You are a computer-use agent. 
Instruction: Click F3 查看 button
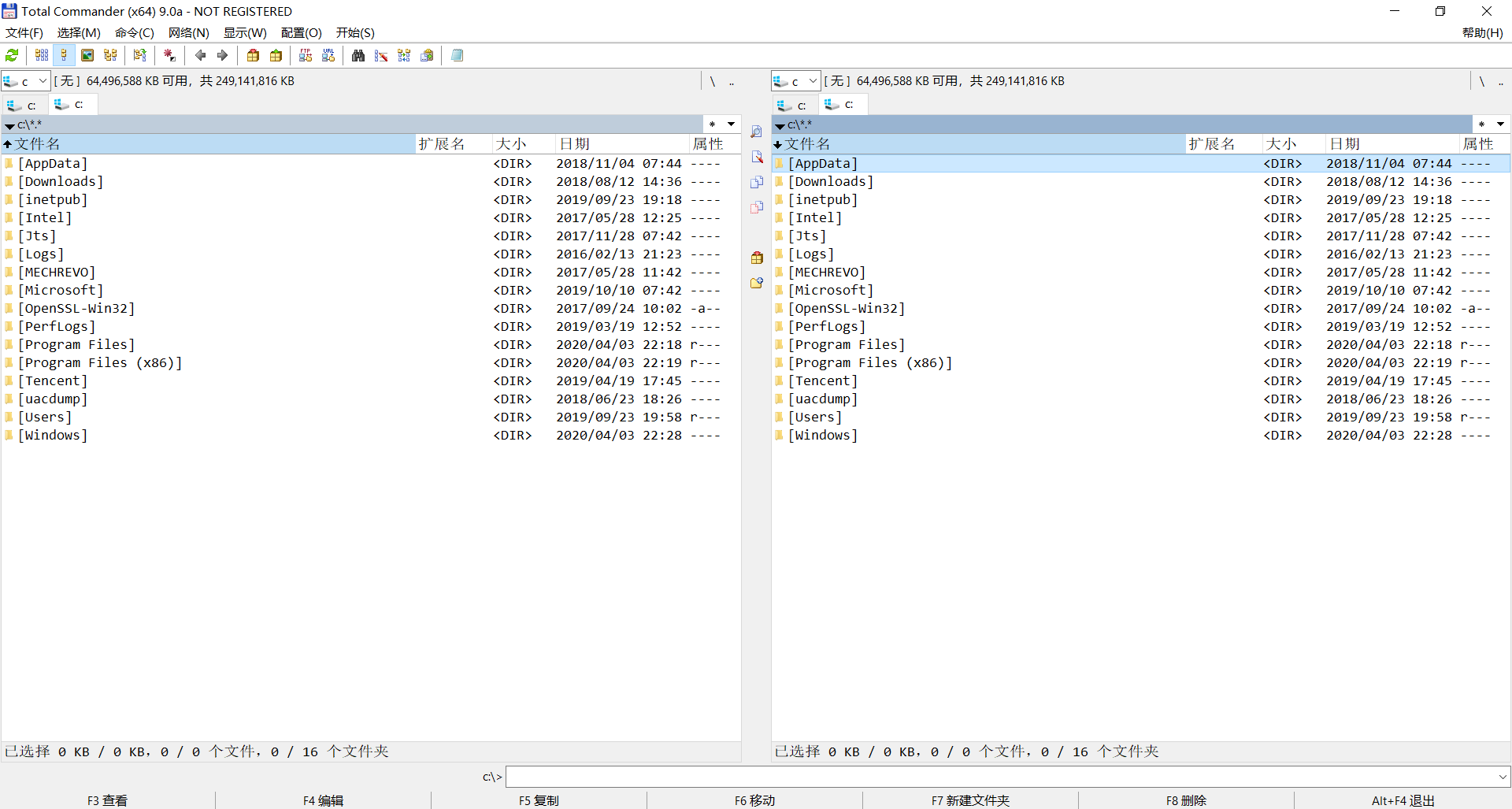point(108,800)
